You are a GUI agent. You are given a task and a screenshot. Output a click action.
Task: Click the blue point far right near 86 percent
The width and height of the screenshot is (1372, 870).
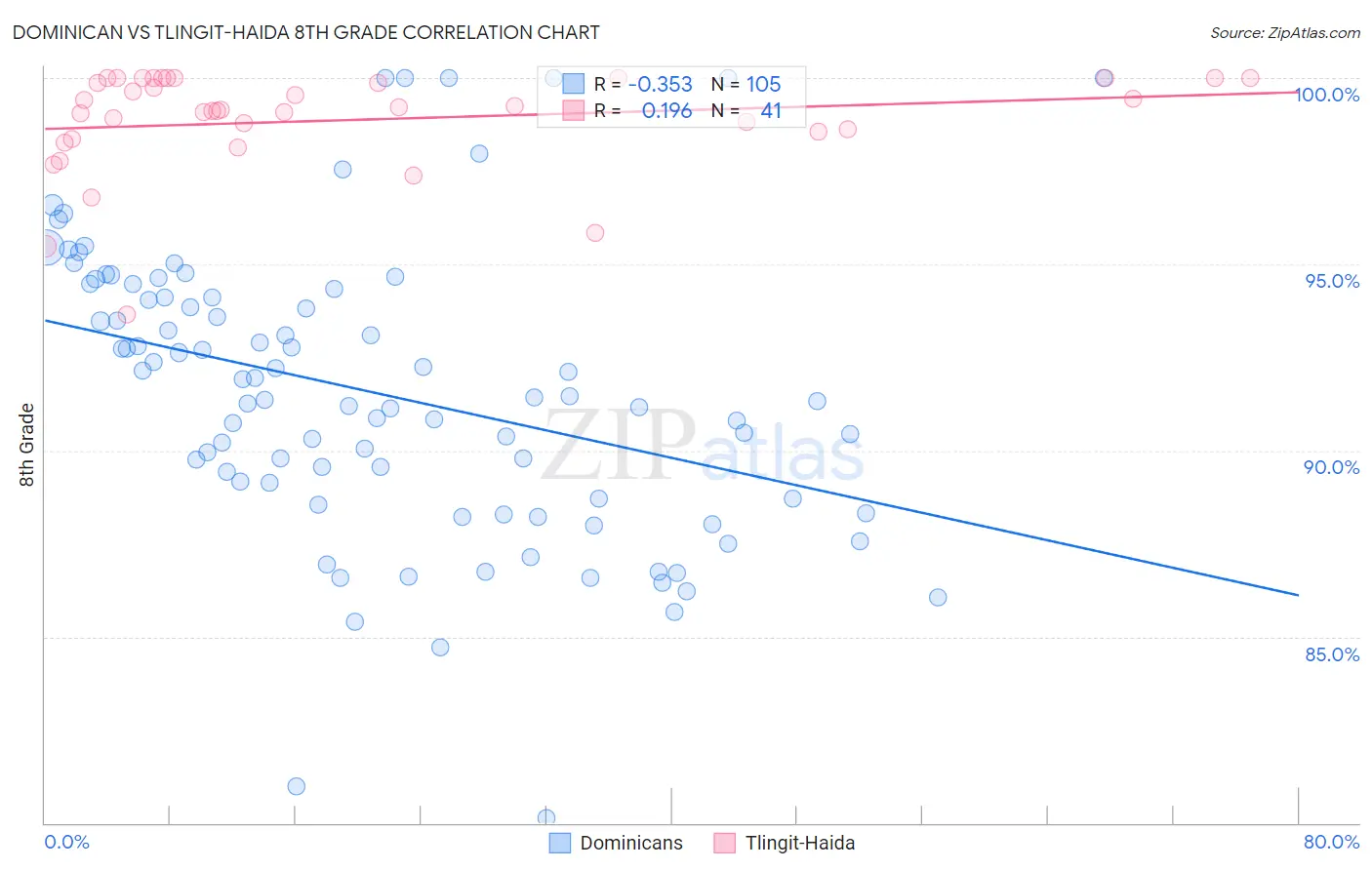pos(938,597)
